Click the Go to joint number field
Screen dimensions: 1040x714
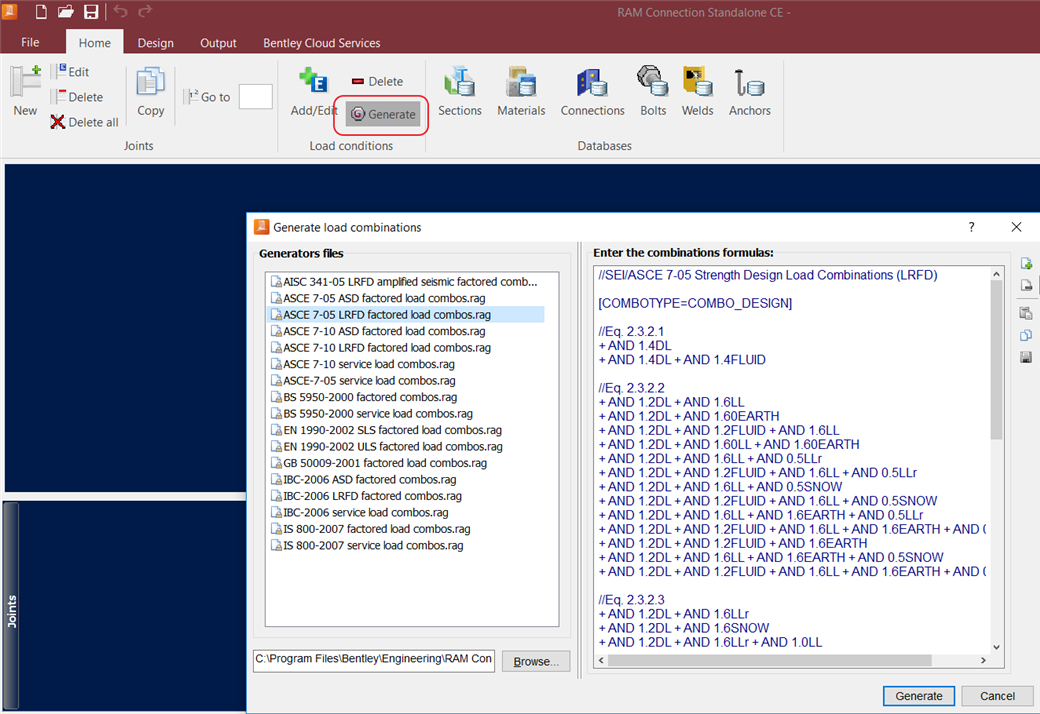coord(255,97)
